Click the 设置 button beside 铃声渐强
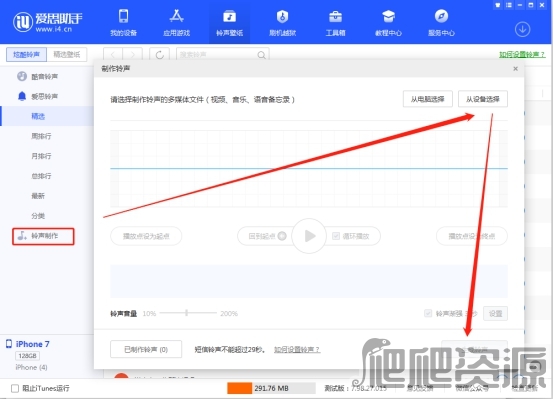Viewport: 554px width, 399px height. (495, 313)
